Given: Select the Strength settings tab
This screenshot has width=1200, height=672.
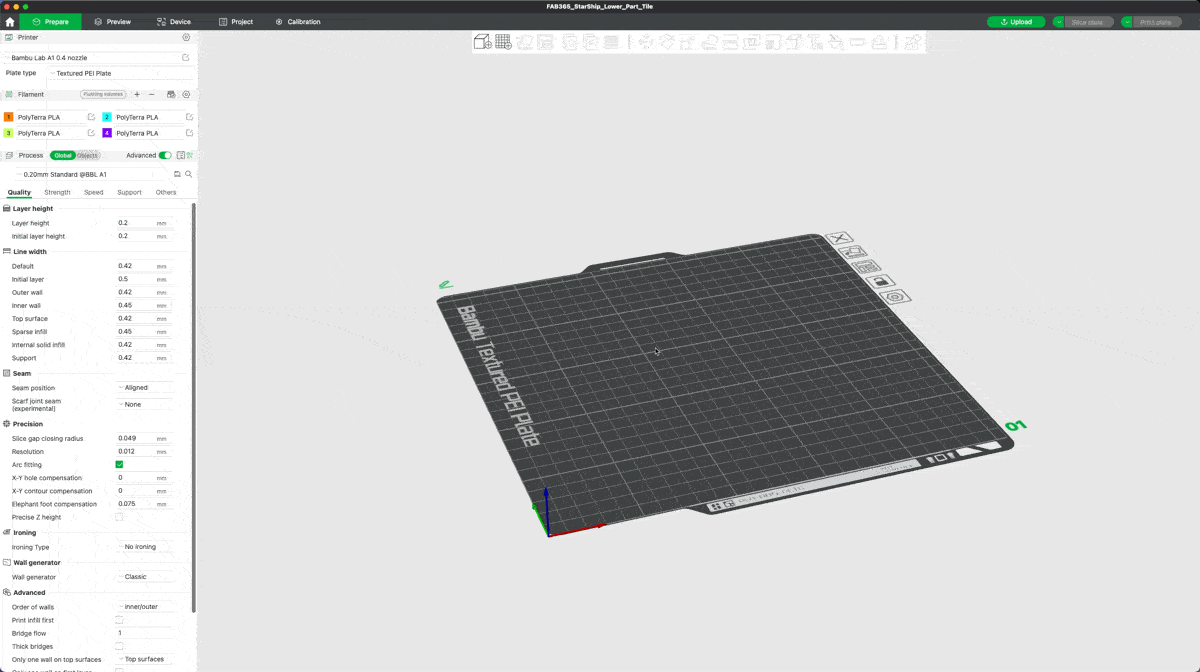Looking at the screenshot, I should coord(57,192).
